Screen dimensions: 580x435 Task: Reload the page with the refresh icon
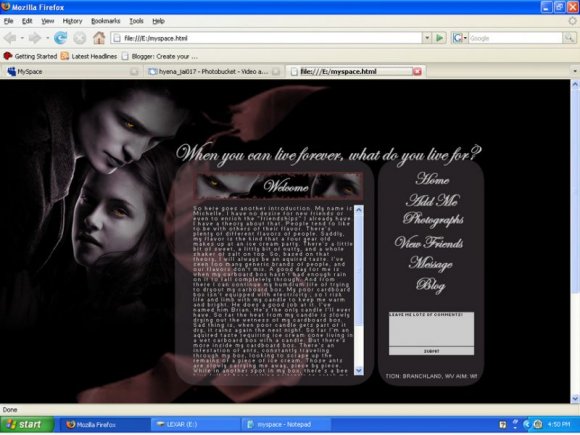tap(60, 38)
